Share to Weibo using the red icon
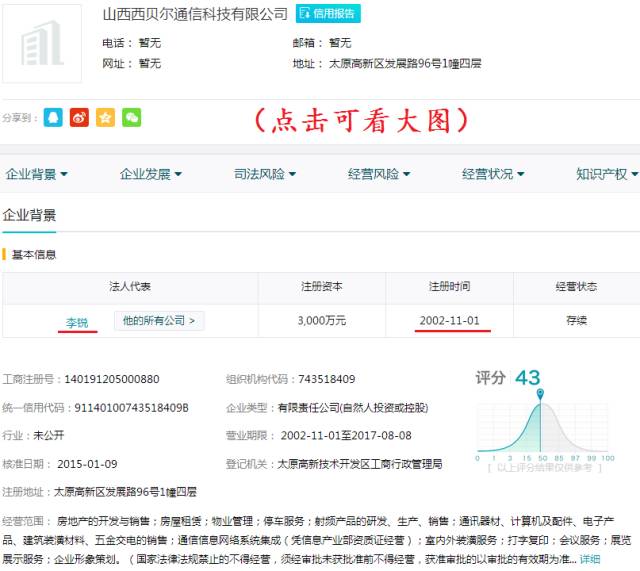The width and height of the screenshot is (640, 571). click(x=79, y=117)
